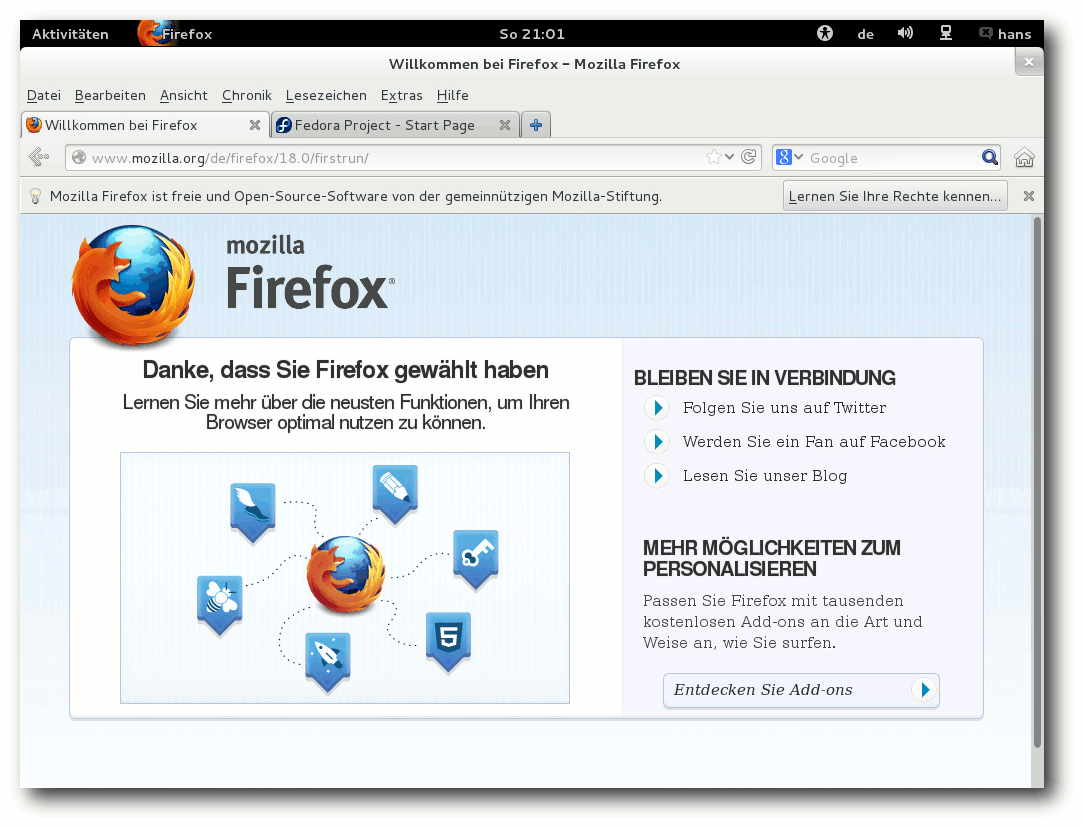
Task: Click heading Danke, dass Sie Firefox gewählt haben
Action: click(x=346, y=370)
